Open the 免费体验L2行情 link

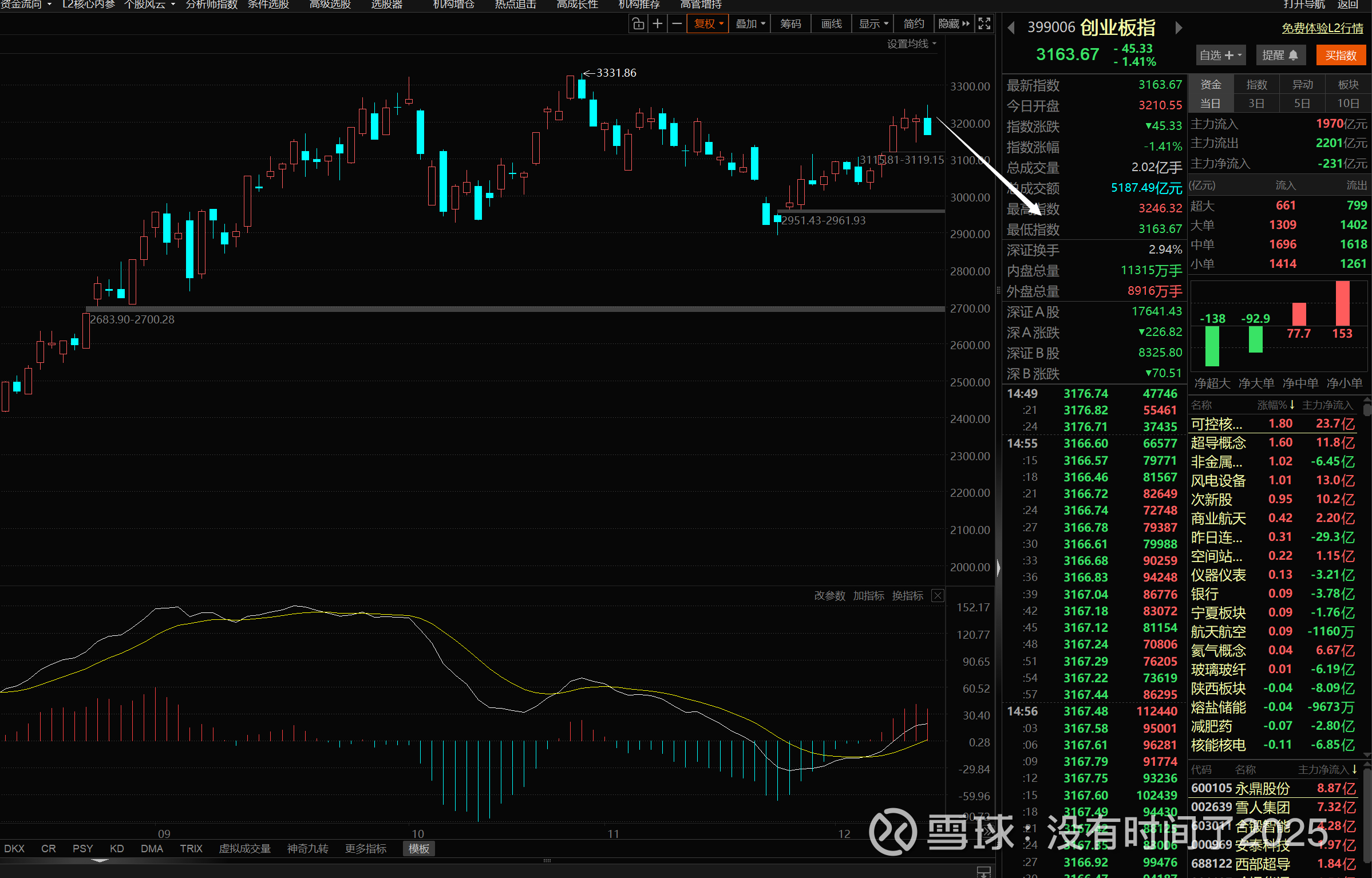[1322, 28]
